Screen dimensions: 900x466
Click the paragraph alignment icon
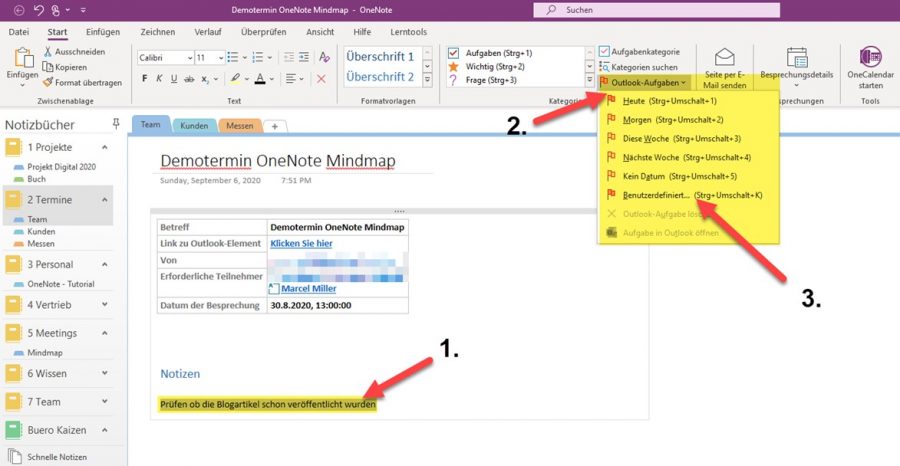[291, 79]
